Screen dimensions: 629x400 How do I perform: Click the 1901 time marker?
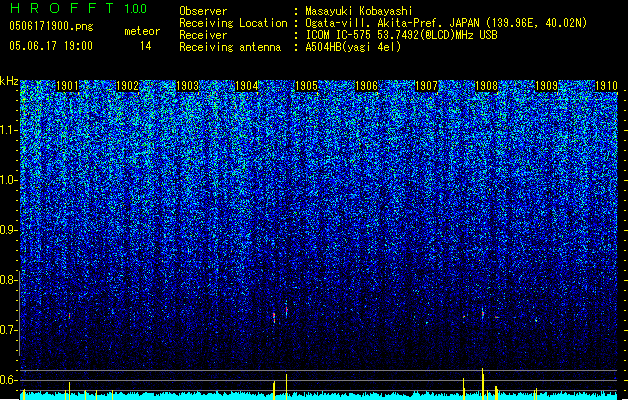tap(67, 86)
